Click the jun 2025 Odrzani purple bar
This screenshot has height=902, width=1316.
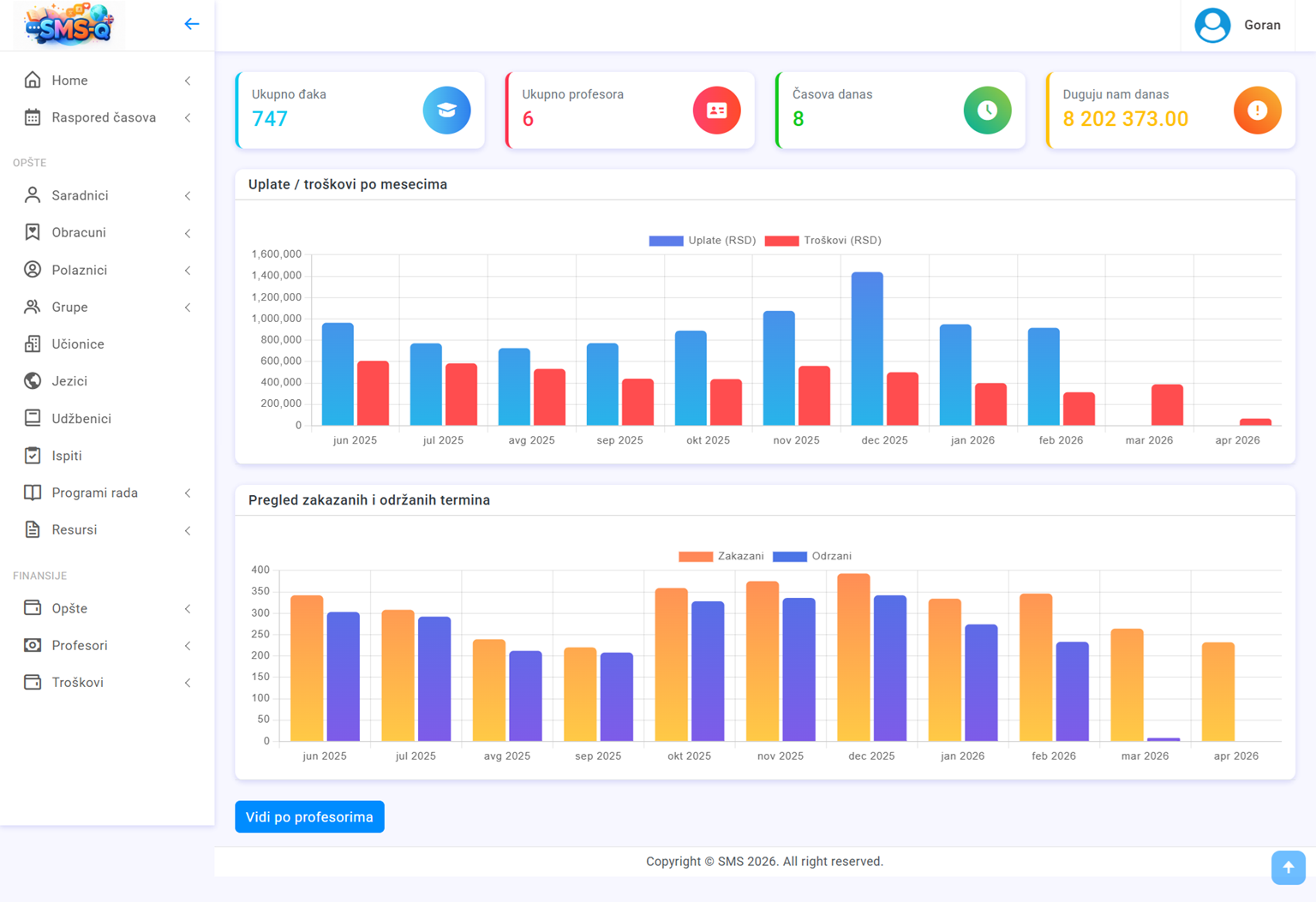[344, 677]
